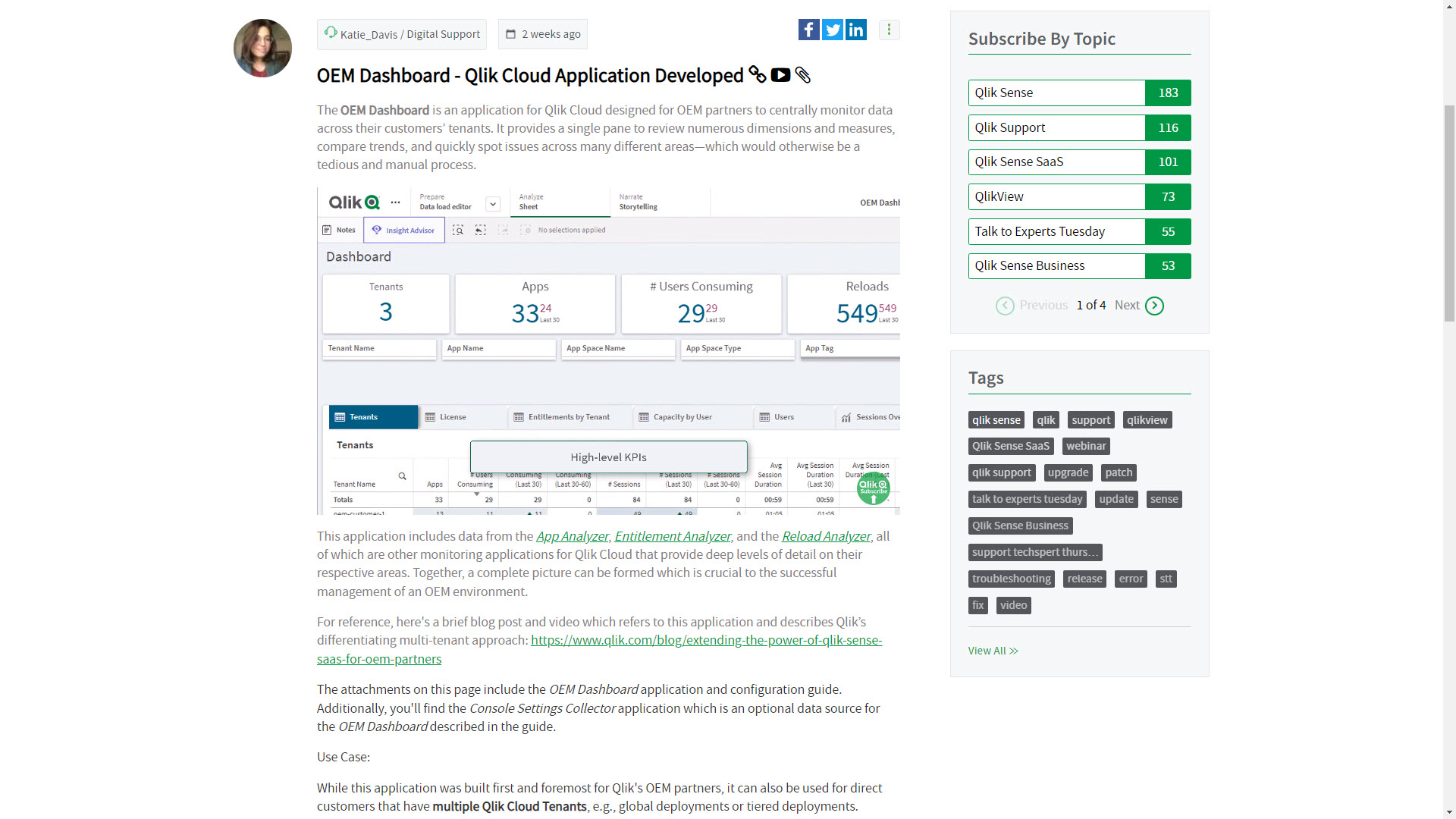1456x819 pixels.
Task: Open the Reload Analyzer link
Action: [x=826, y=536]
